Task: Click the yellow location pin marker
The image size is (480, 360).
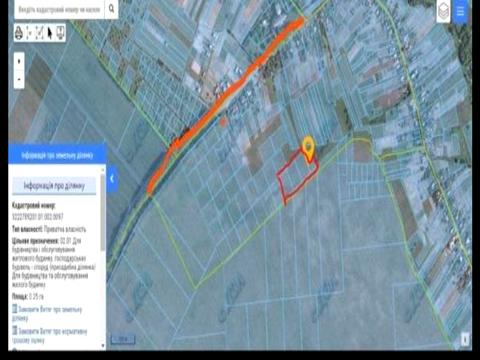Action: (x=309, y=147)
